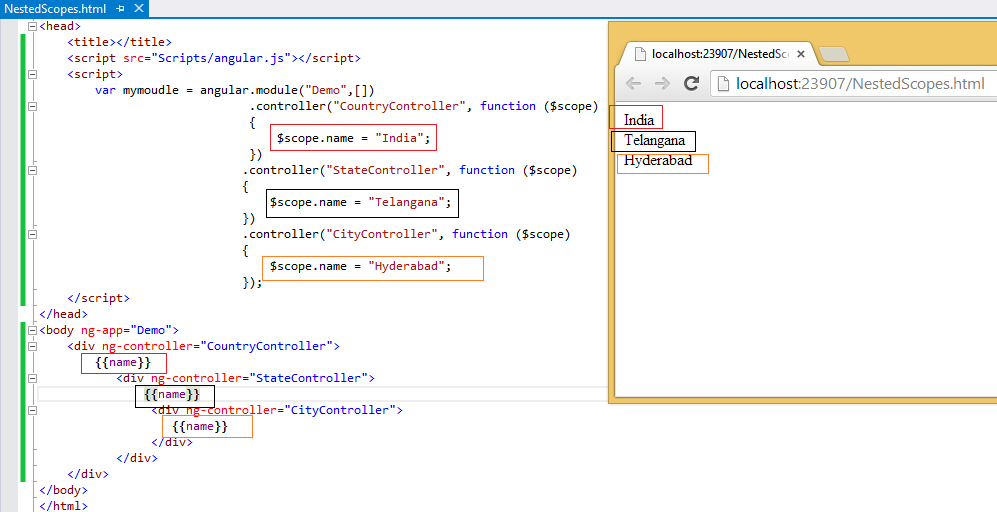
Task: Click the closing </head> tag
Action: point(64,314)
